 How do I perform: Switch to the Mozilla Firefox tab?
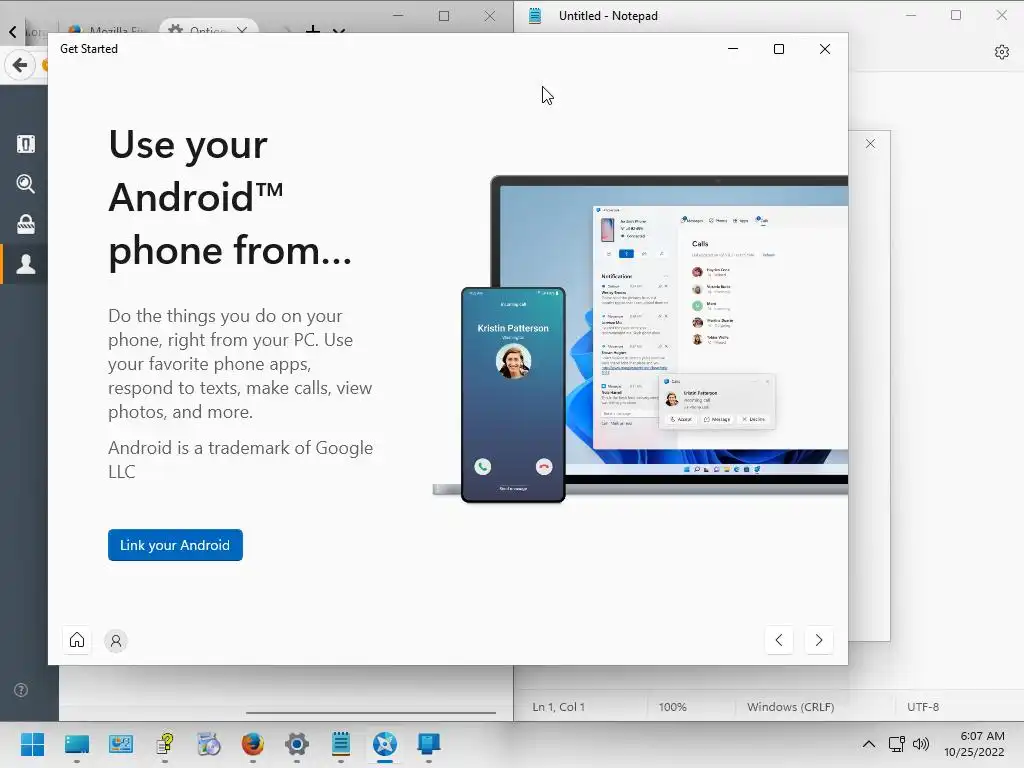[107, 29]
